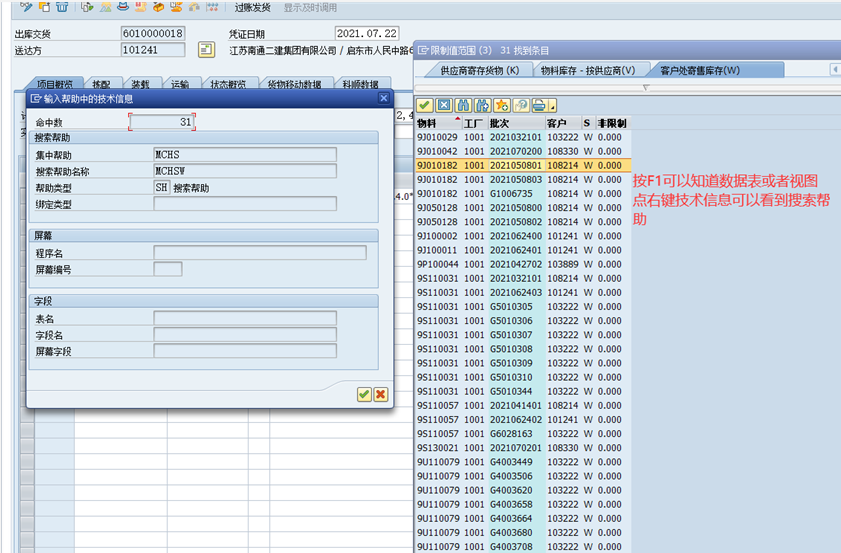The image size is (841, 553).
Task: Open the 项目概览 tab in delivery window
Action: pos(55,84)
